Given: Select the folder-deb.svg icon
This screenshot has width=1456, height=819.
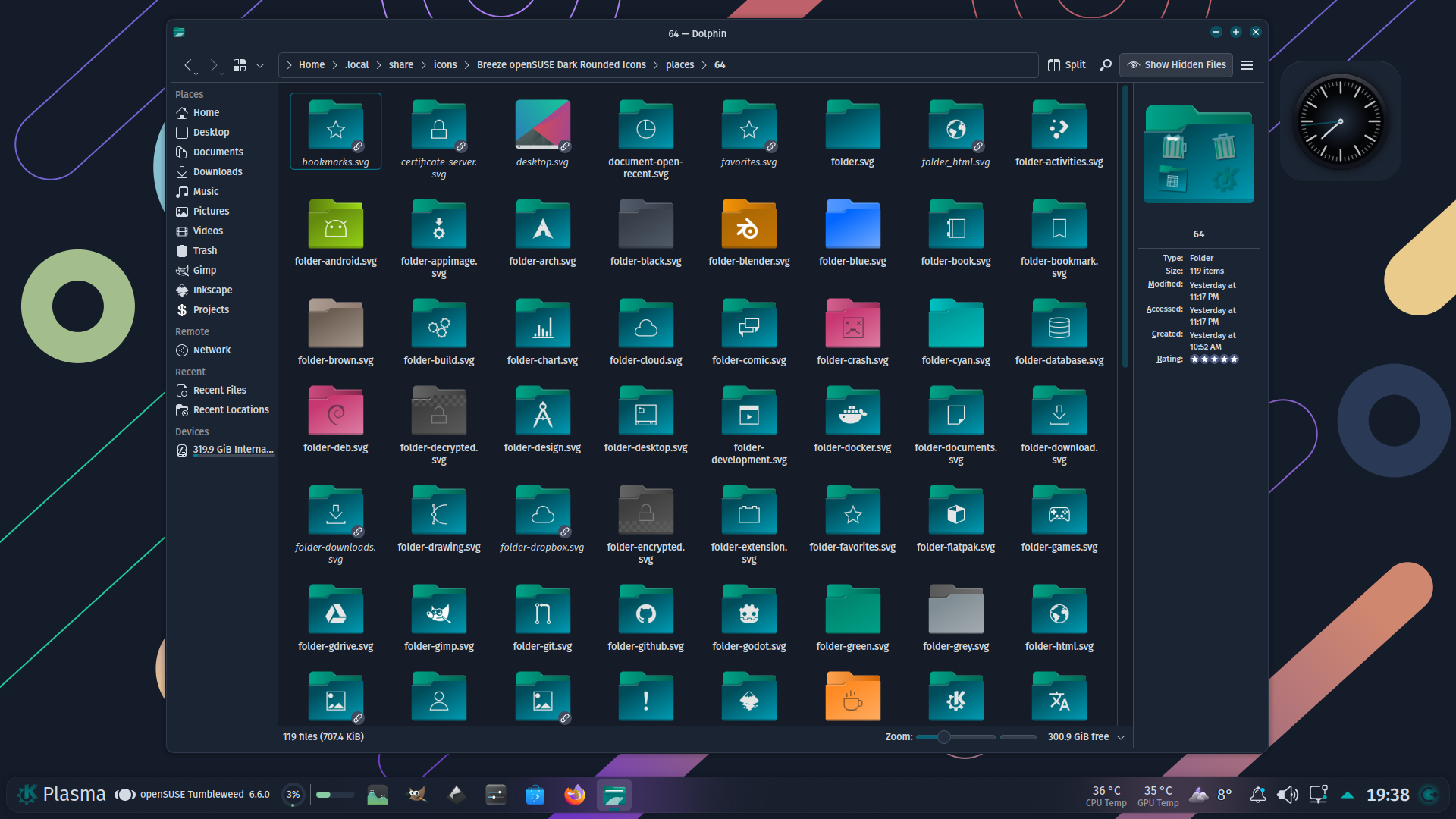Looking at the screenshot, I should [x=335, y=411].
